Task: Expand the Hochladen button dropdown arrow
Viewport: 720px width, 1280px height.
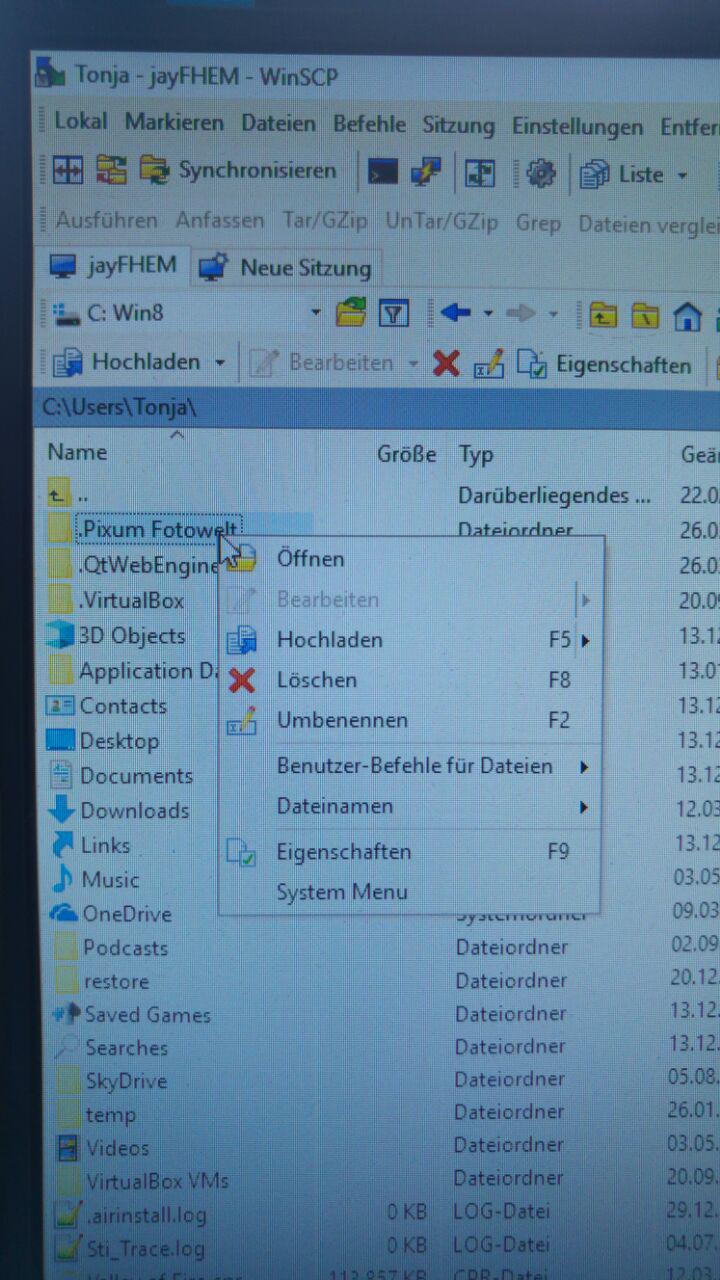Action: point(219,363)
